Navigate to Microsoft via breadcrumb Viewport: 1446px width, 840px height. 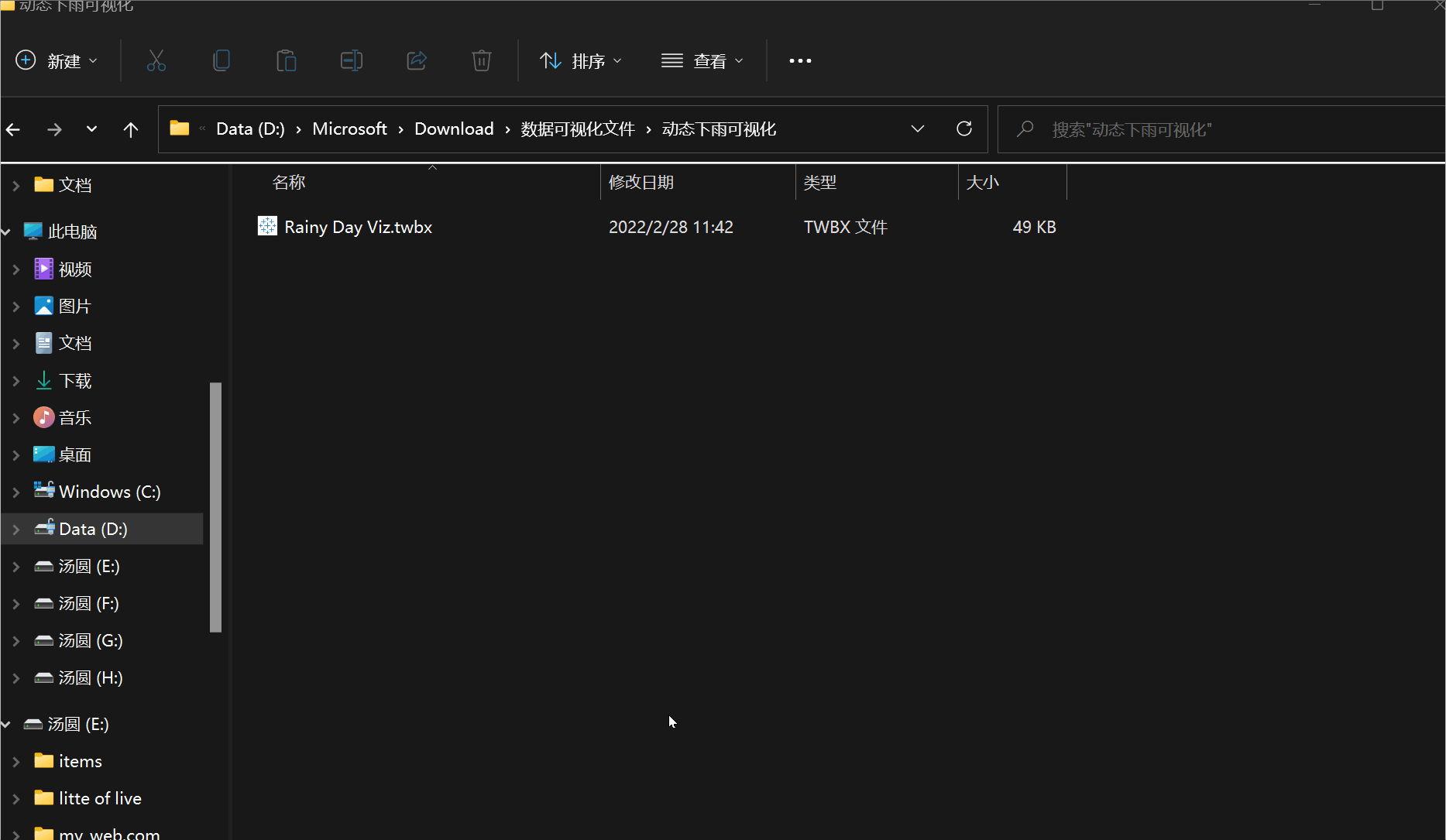pyautogui.click(x=349, y=129)
